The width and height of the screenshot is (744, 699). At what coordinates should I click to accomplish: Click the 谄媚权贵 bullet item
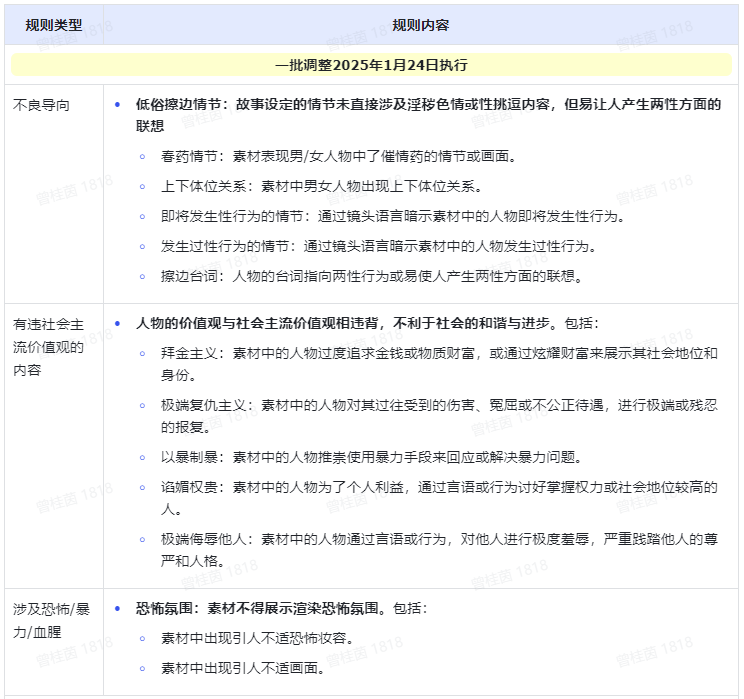click(x=439, y=498)
